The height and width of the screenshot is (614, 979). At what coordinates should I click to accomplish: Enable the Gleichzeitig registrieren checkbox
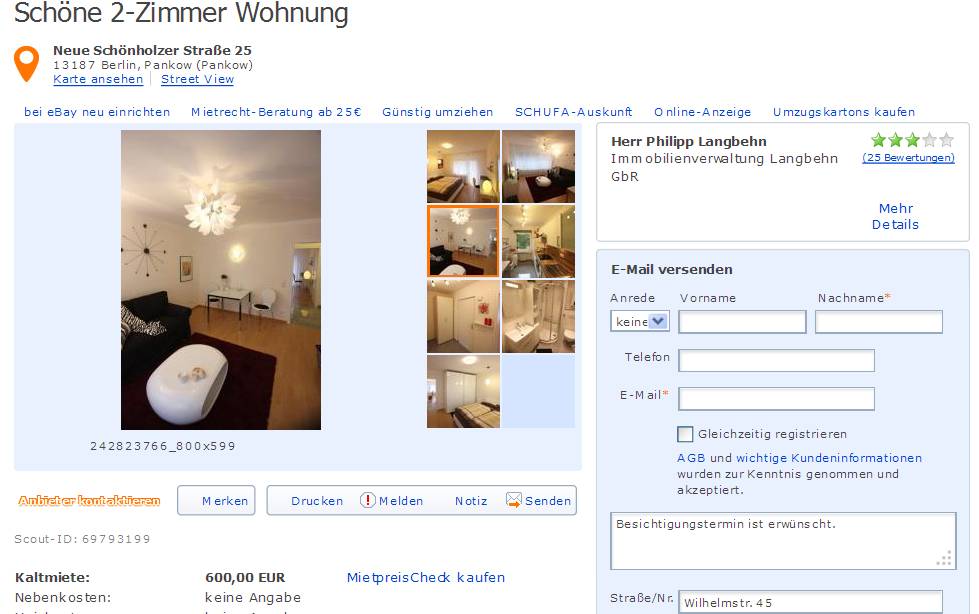(685, 434)
